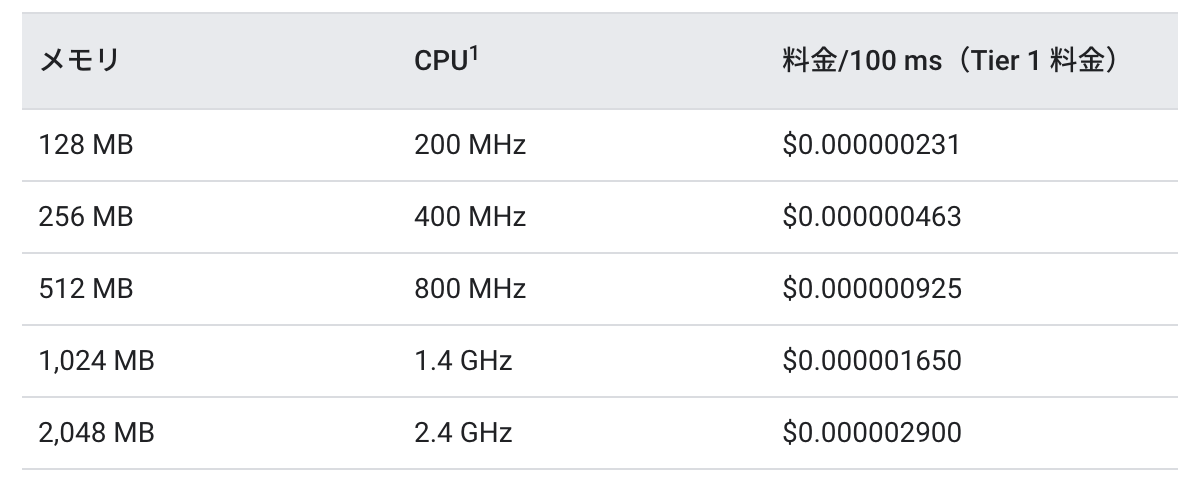Screen dimensions: 1178x490
Task: Click the CPU column header
Action: tap(446, 60)
